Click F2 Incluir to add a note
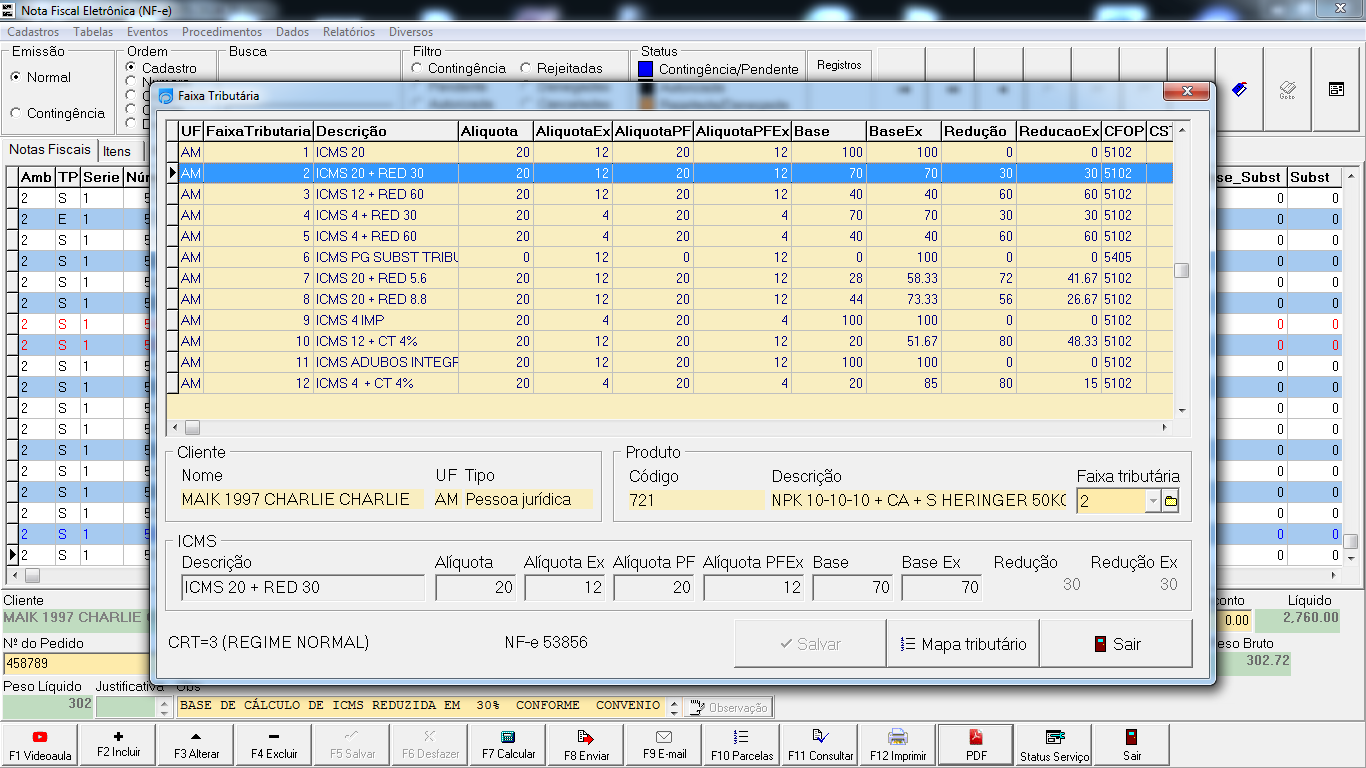The height and width of the screenshot is (768, 1366). click(119, 745)
